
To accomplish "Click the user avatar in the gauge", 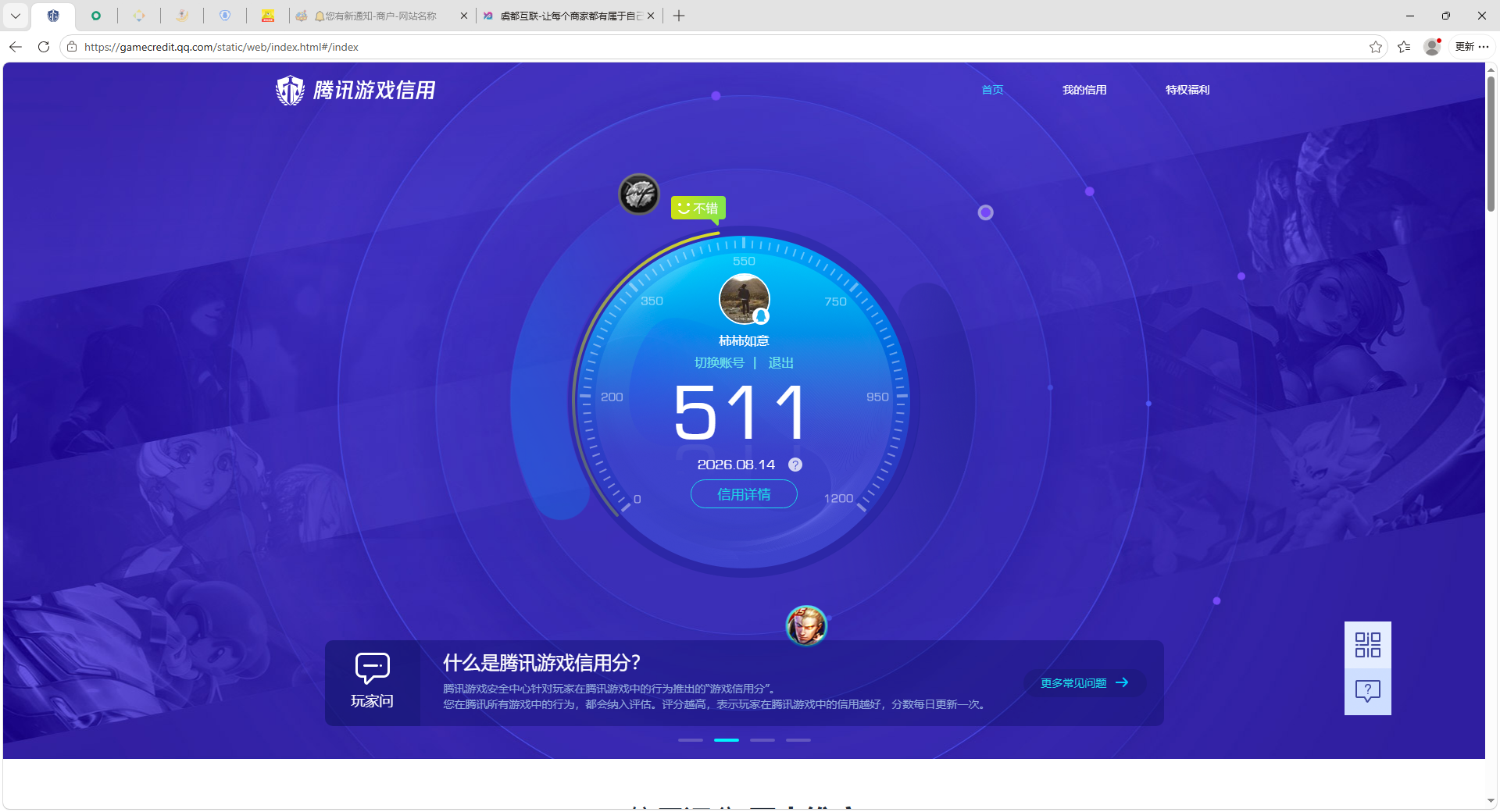I will click(x=745, y=299).
